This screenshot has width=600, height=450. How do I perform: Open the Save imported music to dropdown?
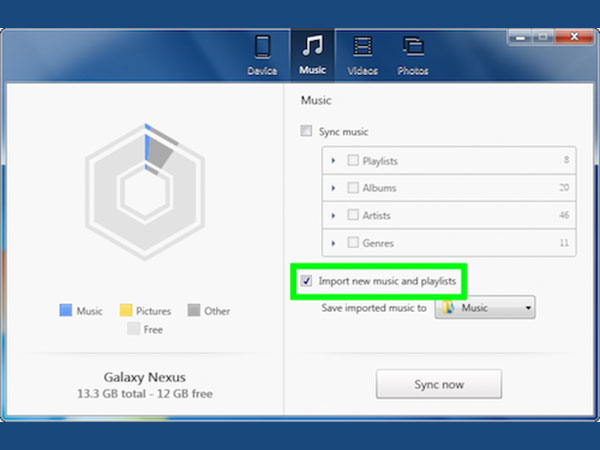click(485, 308)
